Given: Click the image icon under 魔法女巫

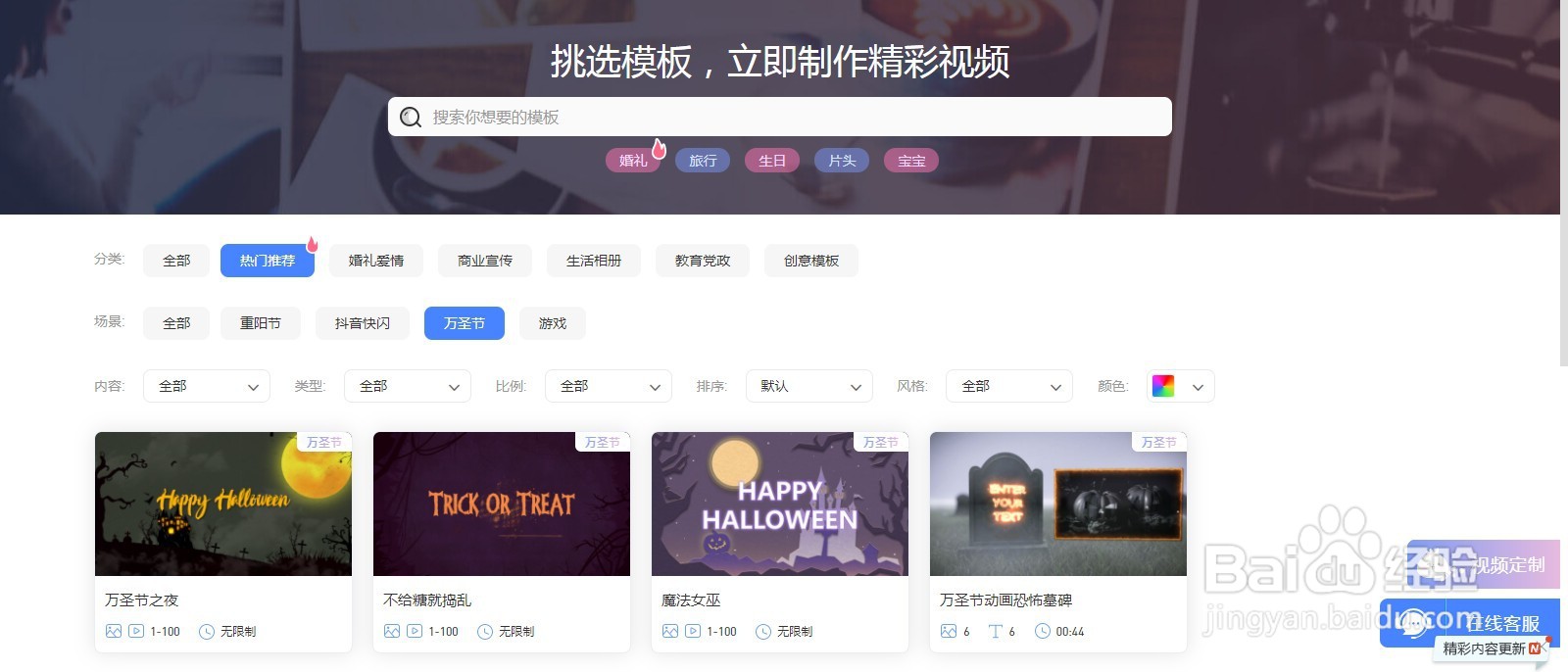Looking at the screenshot, I should 670,631.
